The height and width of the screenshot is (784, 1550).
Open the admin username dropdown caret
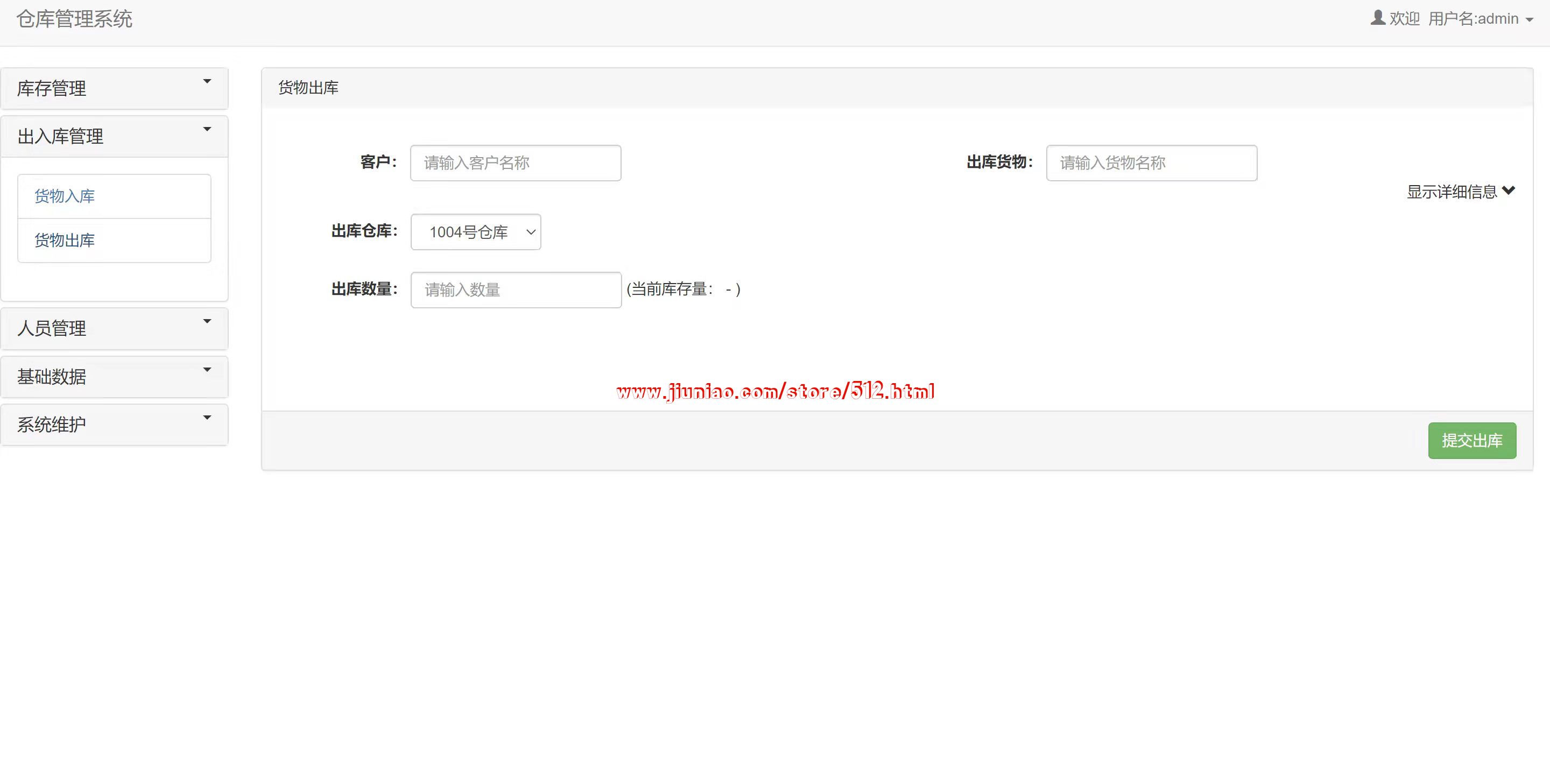(1530, 20)
